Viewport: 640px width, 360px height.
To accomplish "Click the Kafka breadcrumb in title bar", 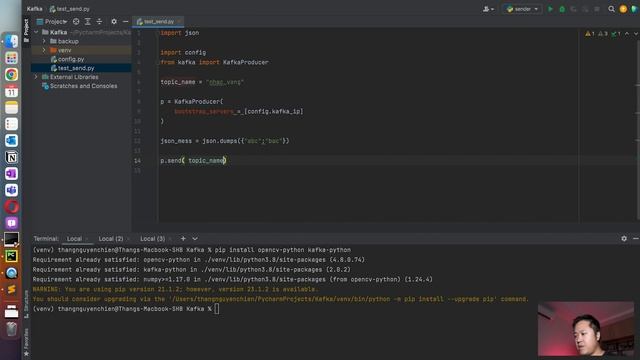I will pyautogui.click(x=35, y=9).
